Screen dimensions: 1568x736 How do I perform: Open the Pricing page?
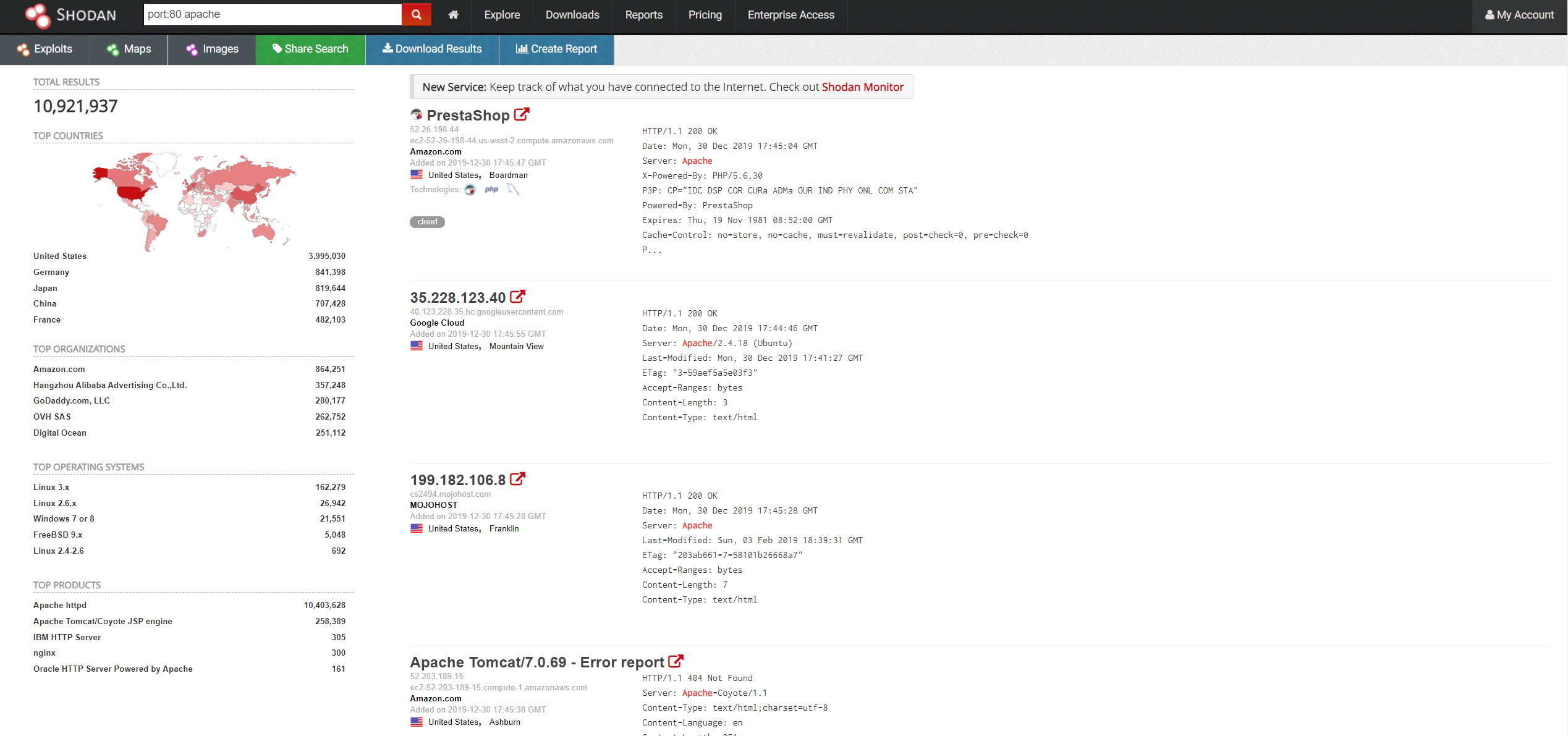click(x=705, y=15)
